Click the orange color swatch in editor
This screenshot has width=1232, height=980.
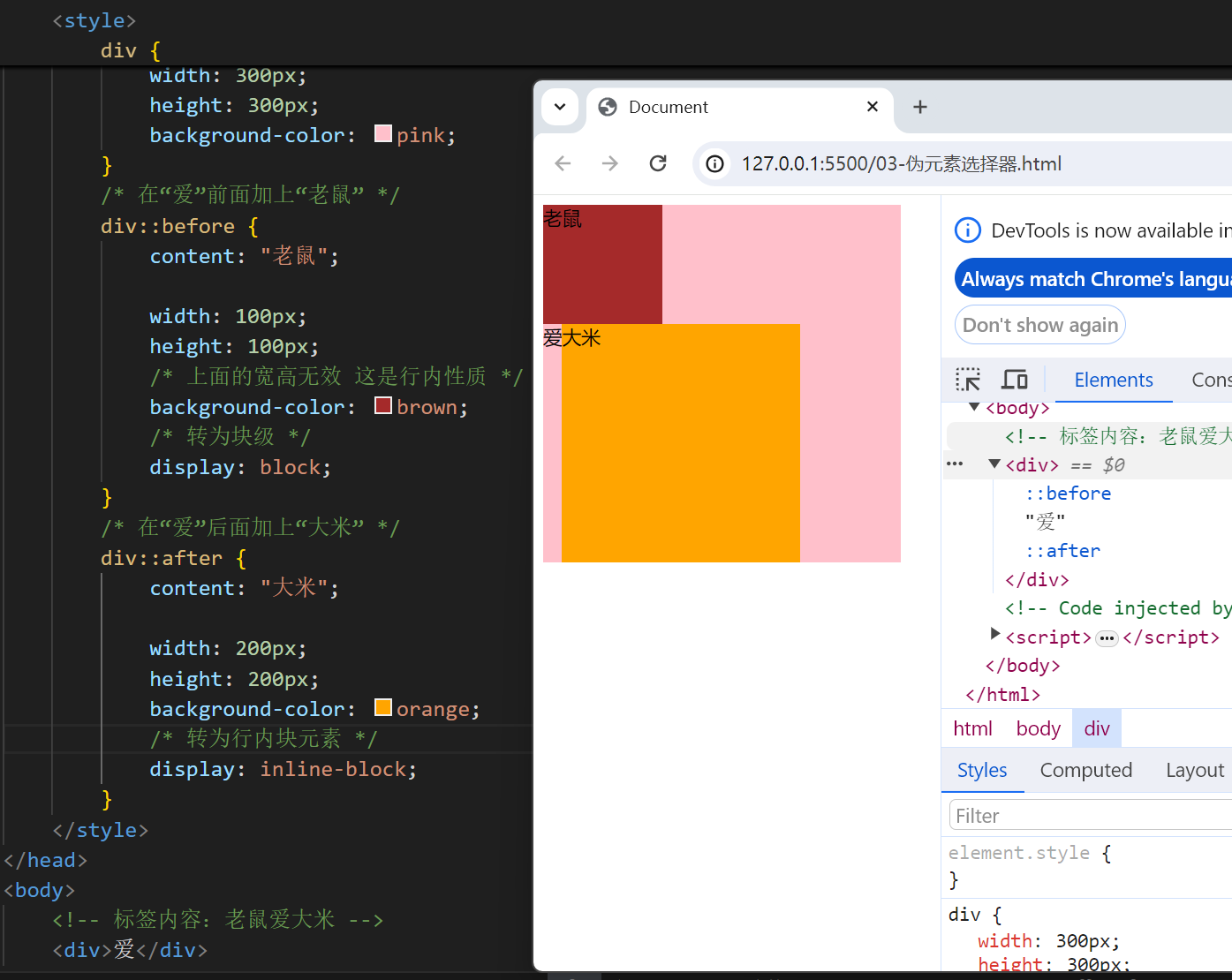coord(383,707)
